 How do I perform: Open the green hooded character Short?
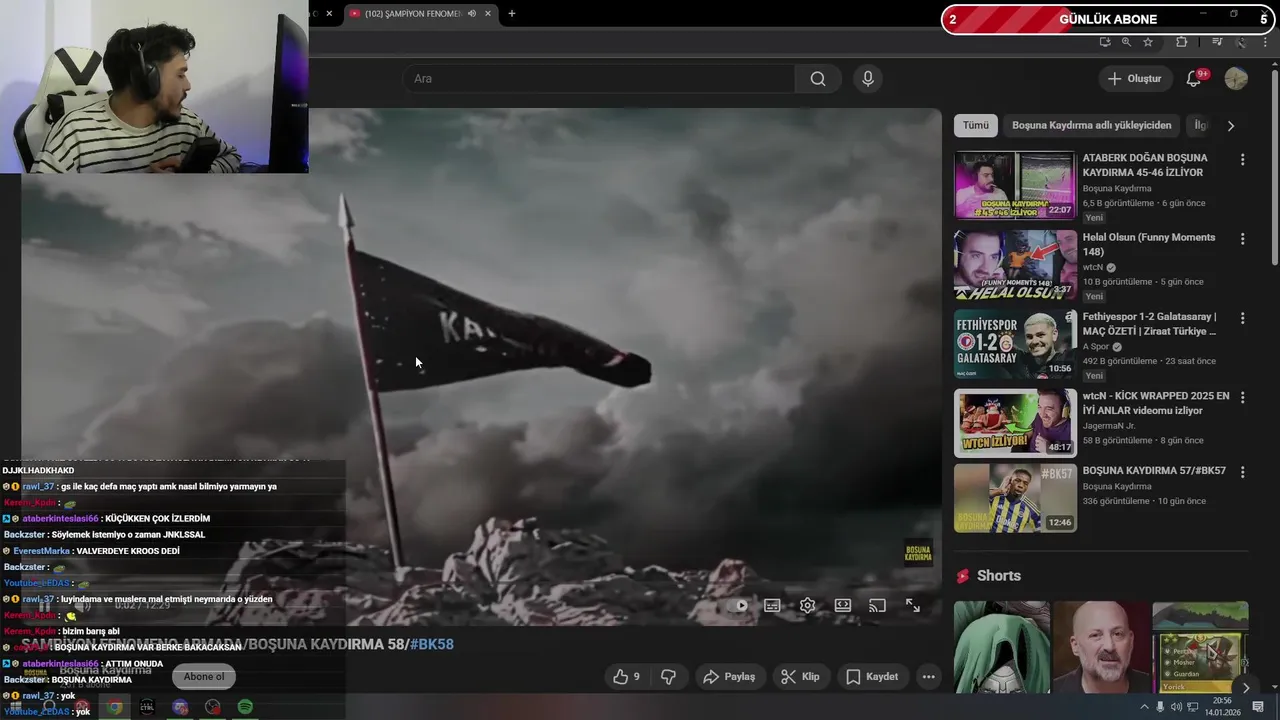coord(1001,647)
